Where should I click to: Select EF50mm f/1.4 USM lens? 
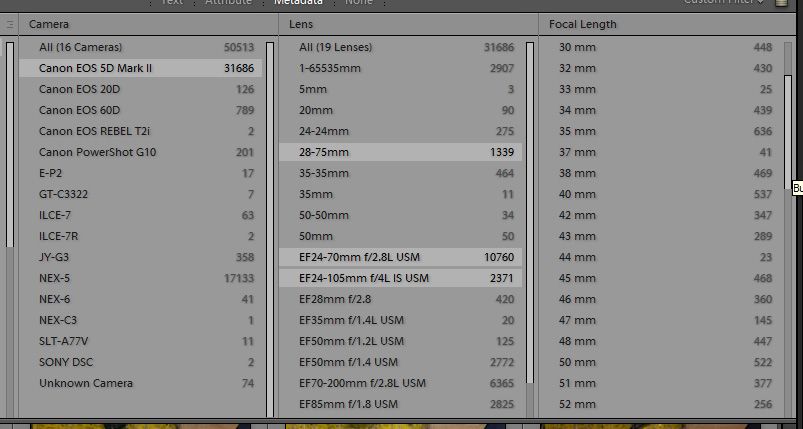coord(400,362)
